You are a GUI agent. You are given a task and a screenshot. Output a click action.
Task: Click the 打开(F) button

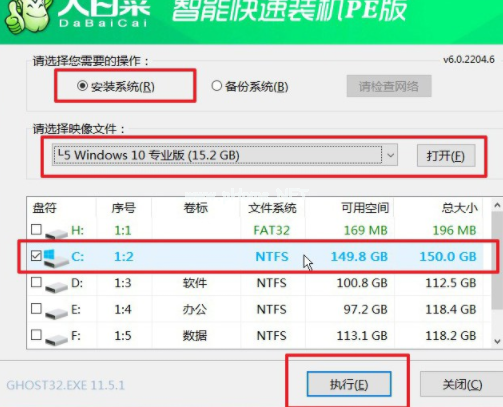tap(446, 156)
